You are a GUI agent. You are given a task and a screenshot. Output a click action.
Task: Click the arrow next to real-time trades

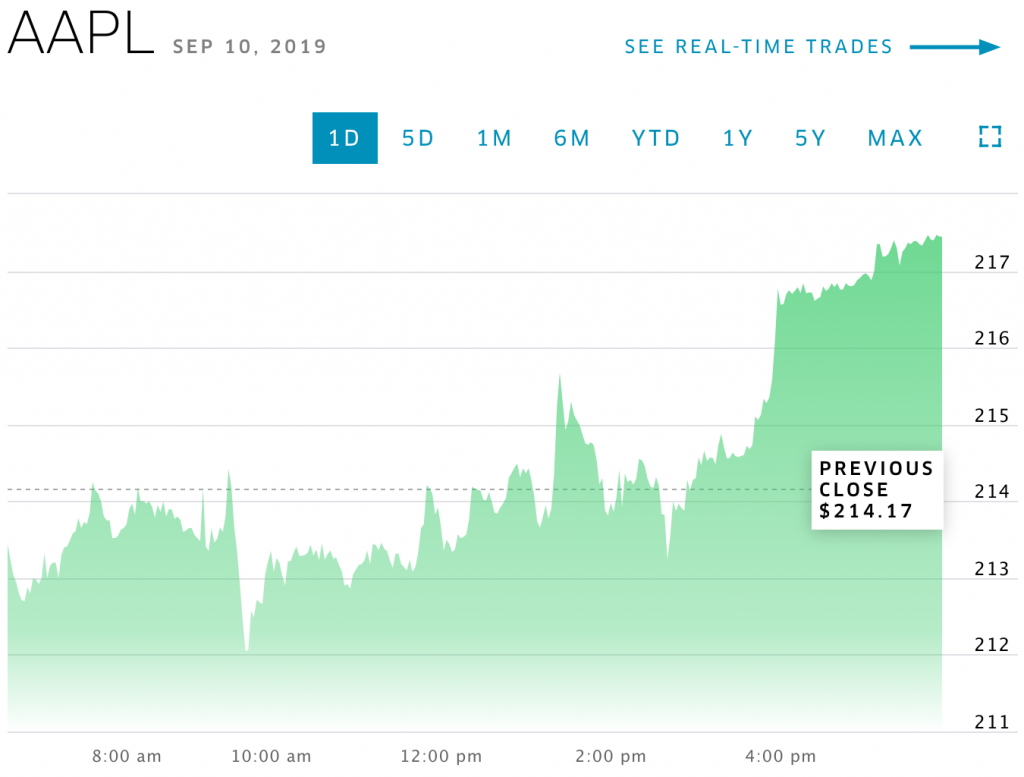(x=954, y=47)
